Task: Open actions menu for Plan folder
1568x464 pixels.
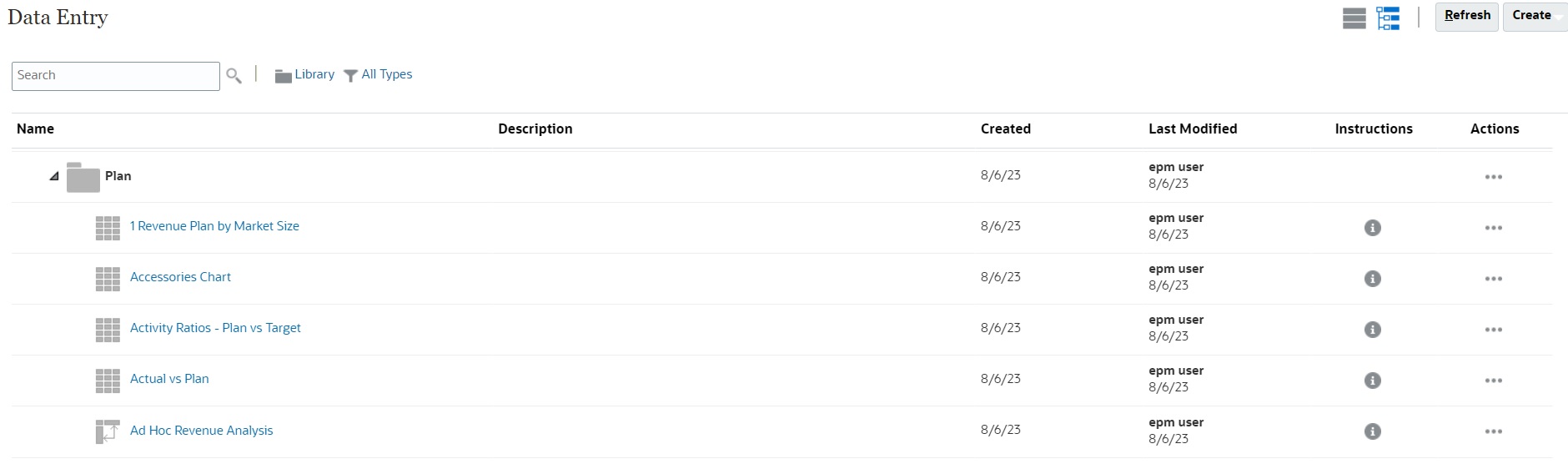Action: tap(1494, 177)
